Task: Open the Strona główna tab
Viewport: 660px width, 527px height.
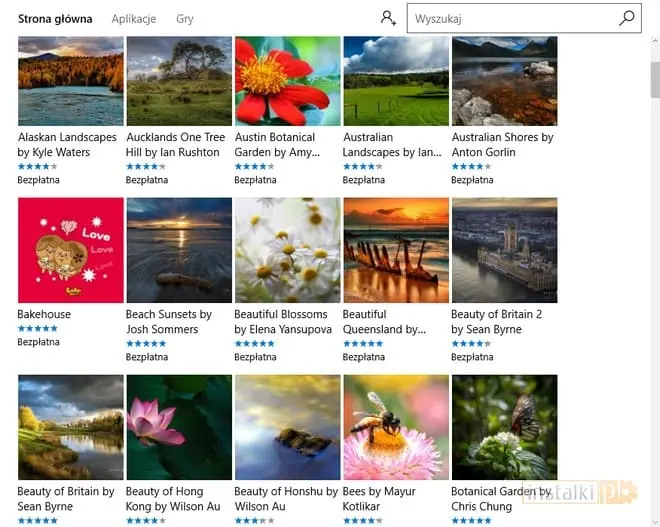Action: 55,19
